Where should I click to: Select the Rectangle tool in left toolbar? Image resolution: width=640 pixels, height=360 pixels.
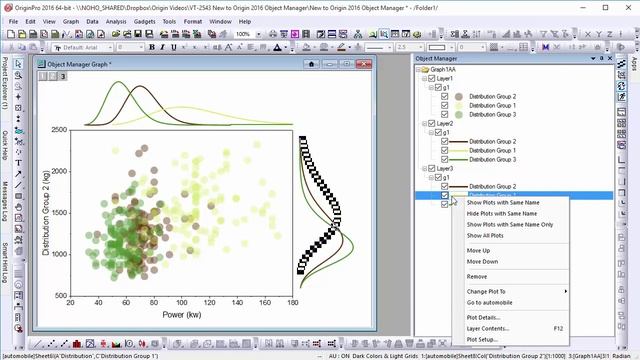[x=18, y=196]
